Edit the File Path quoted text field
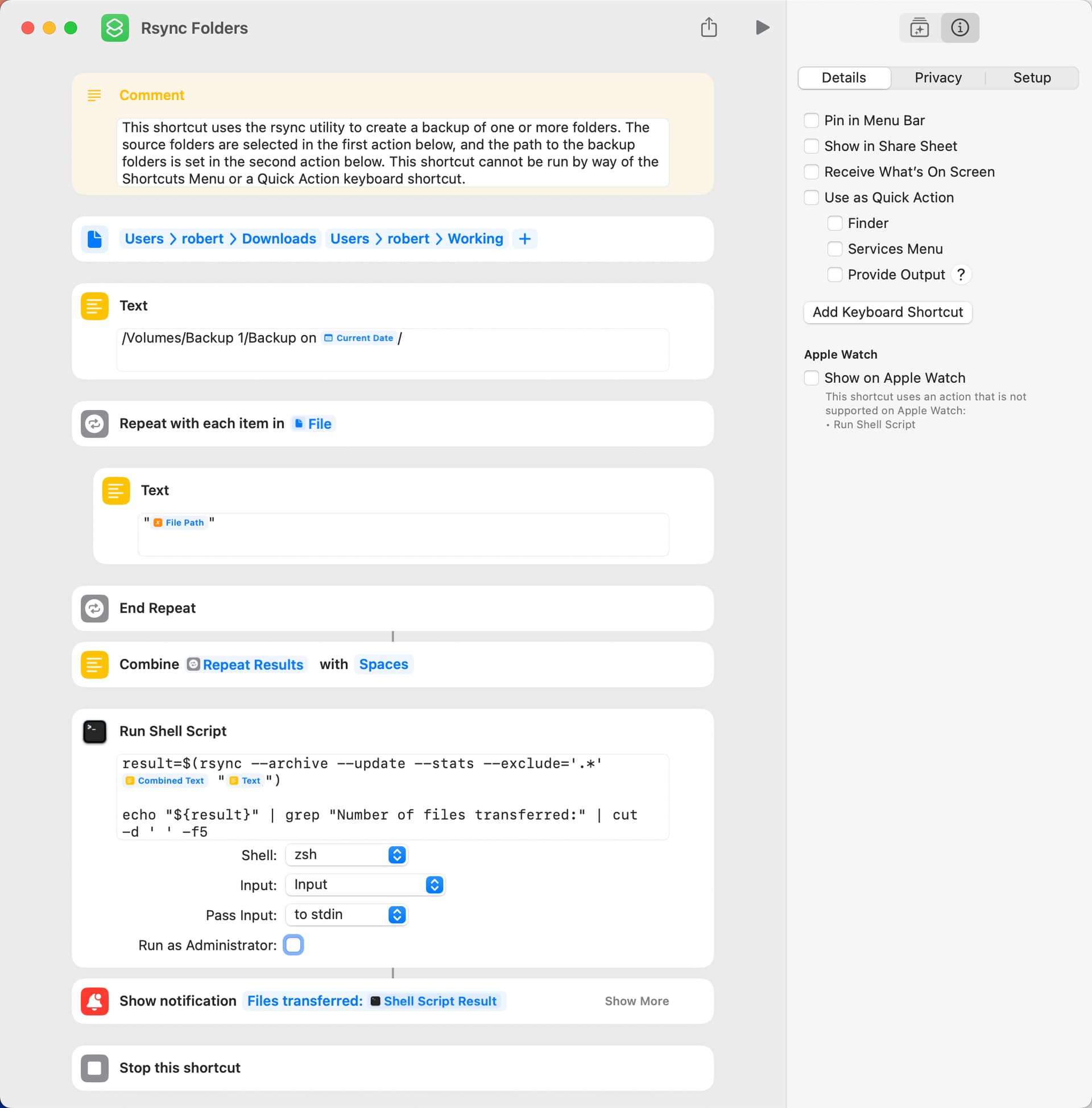The height and width of the screenshot is (1108, 1092). click(404, 535)
